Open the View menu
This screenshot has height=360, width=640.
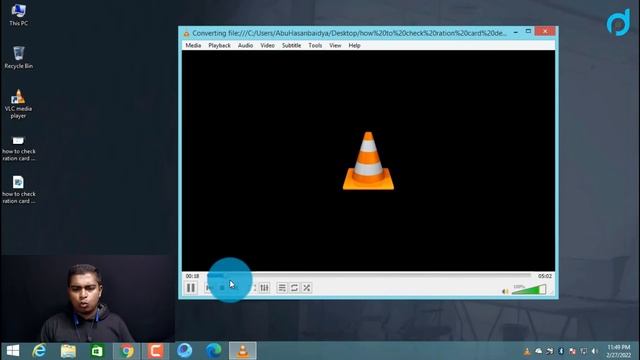point(335,45)
